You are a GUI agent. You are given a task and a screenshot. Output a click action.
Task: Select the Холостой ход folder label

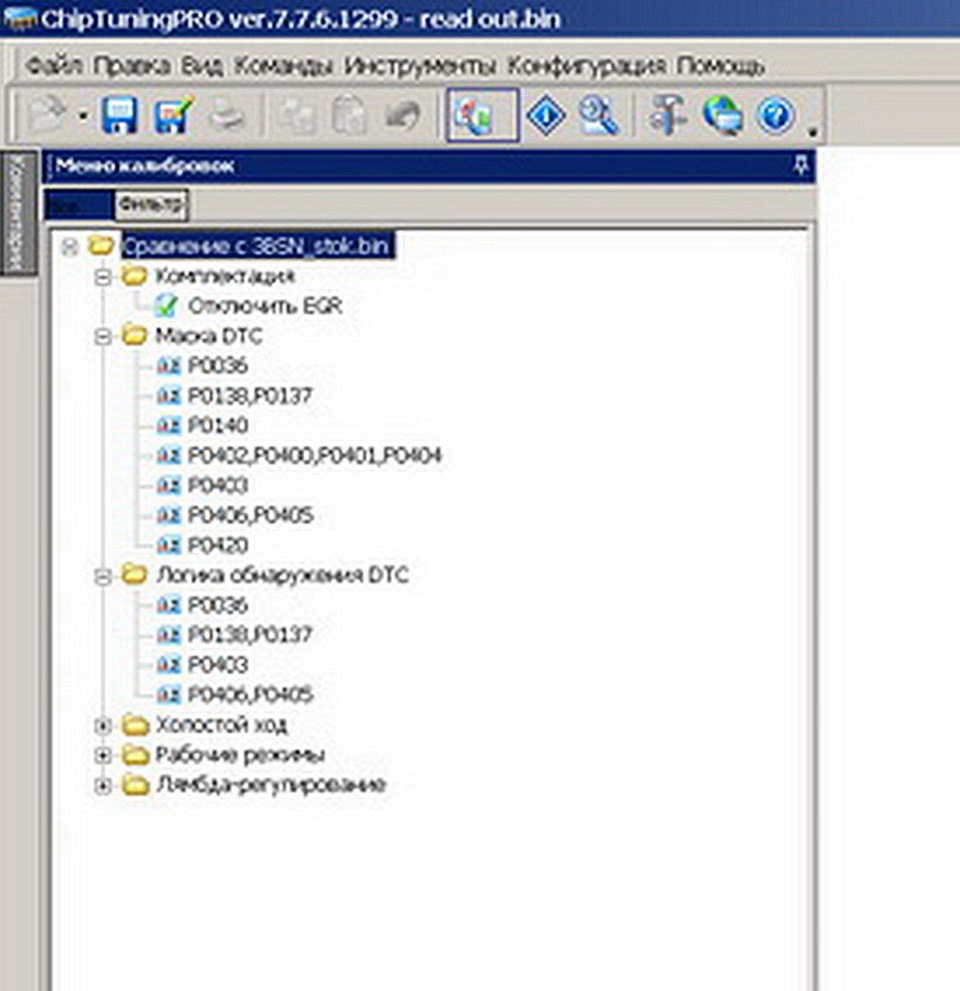(x=221, y=725)
